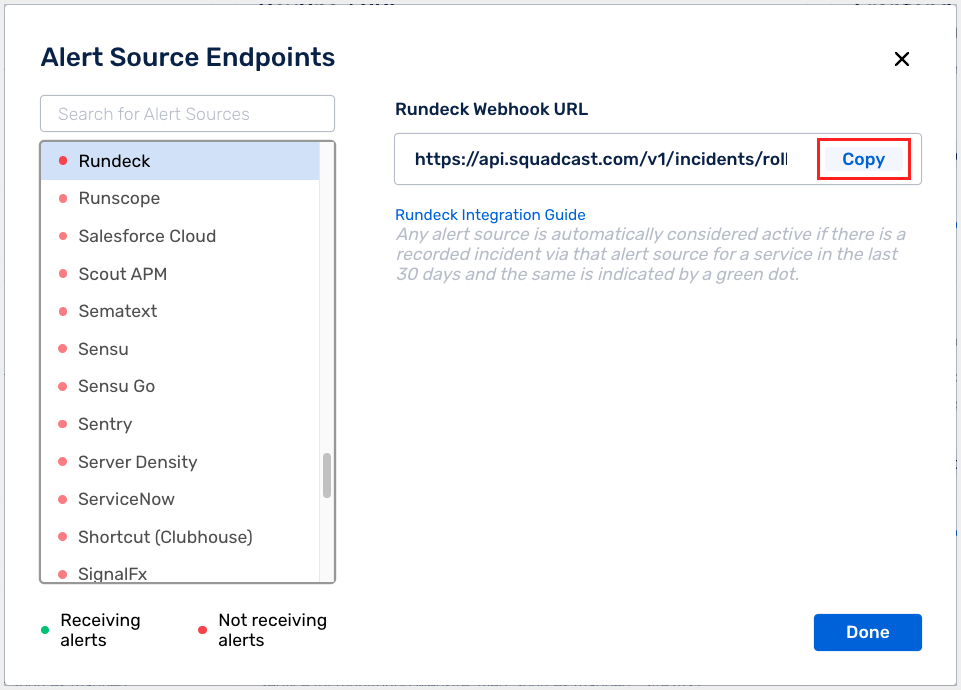Open the Rundeck Integration Guide
Viewport: 961px width, 690px height.
(x=490, y=214)
